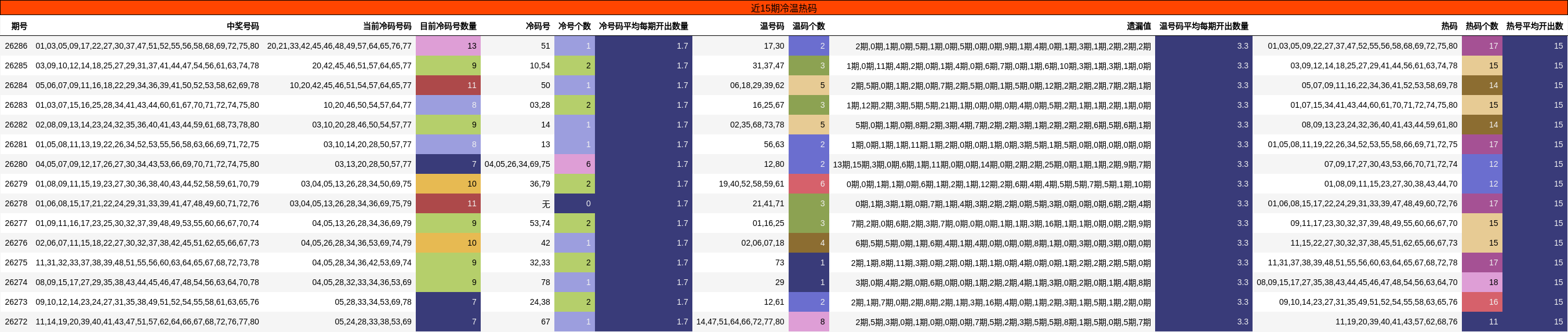Click brown 温码个数 cell showing 4

click(808, 243)
